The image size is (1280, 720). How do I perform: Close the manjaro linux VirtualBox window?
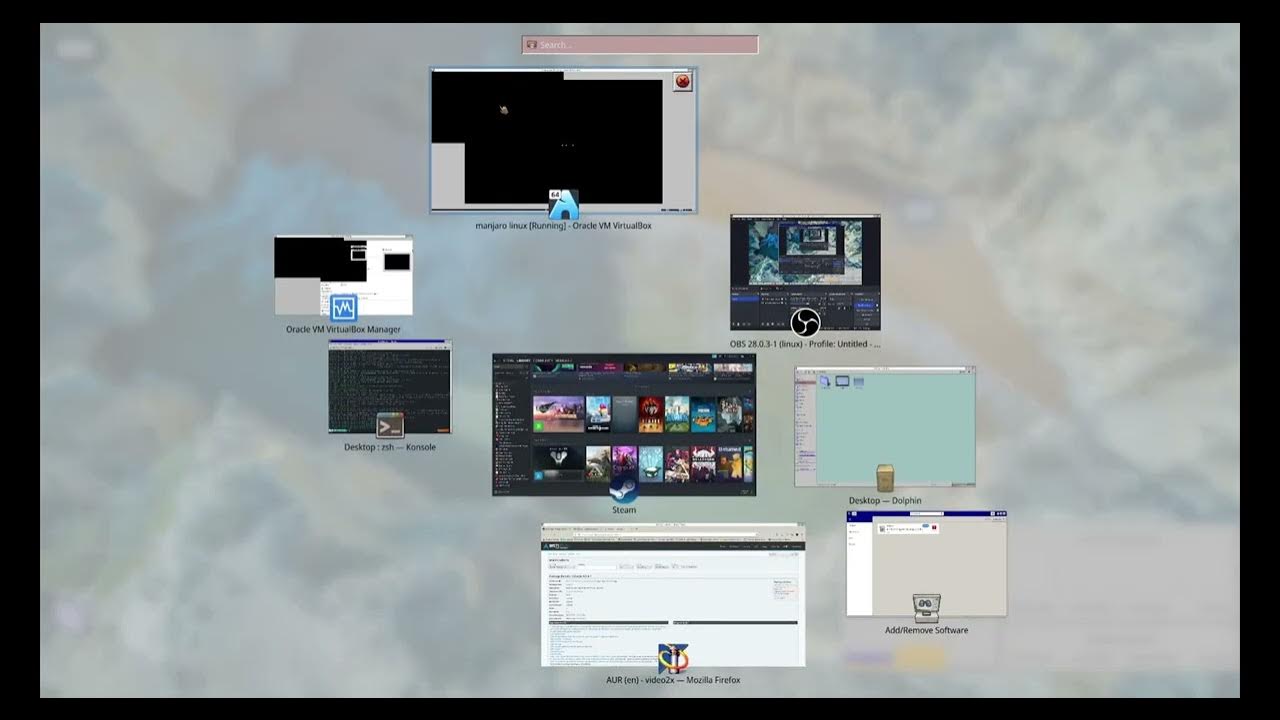click(683, 82)
